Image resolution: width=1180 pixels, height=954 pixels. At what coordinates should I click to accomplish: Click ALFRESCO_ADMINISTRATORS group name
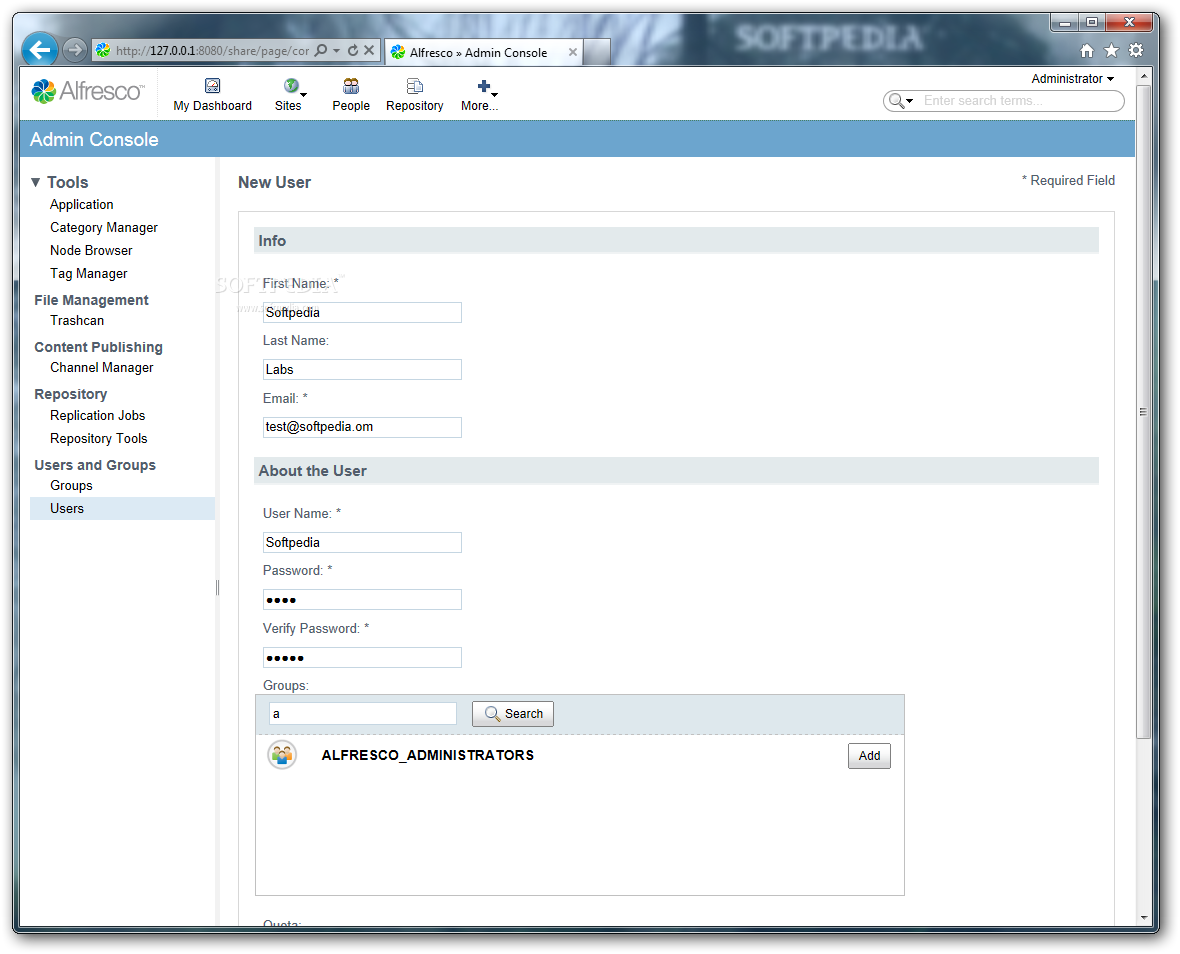(427, 755)
